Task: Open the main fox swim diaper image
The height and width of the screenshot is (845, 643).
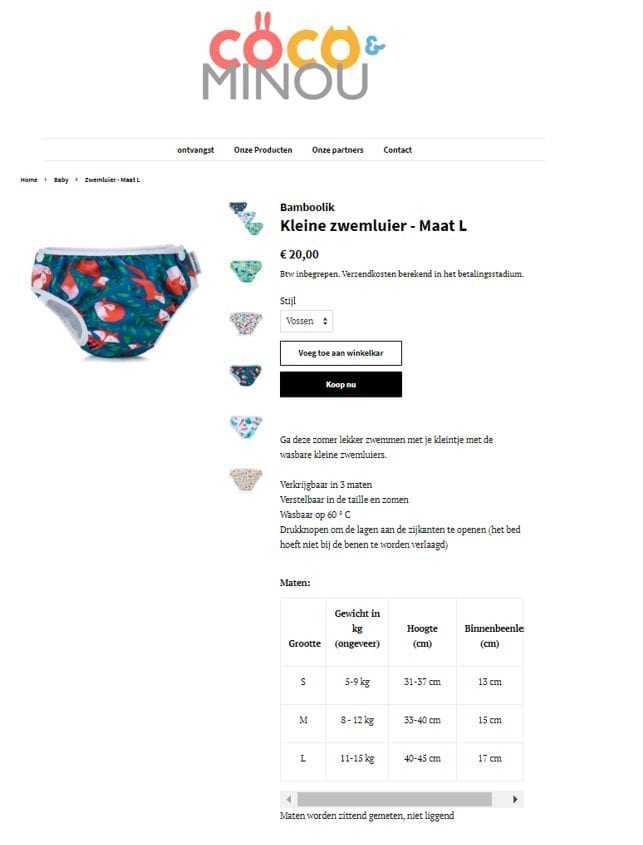Action: coord(115,301)
